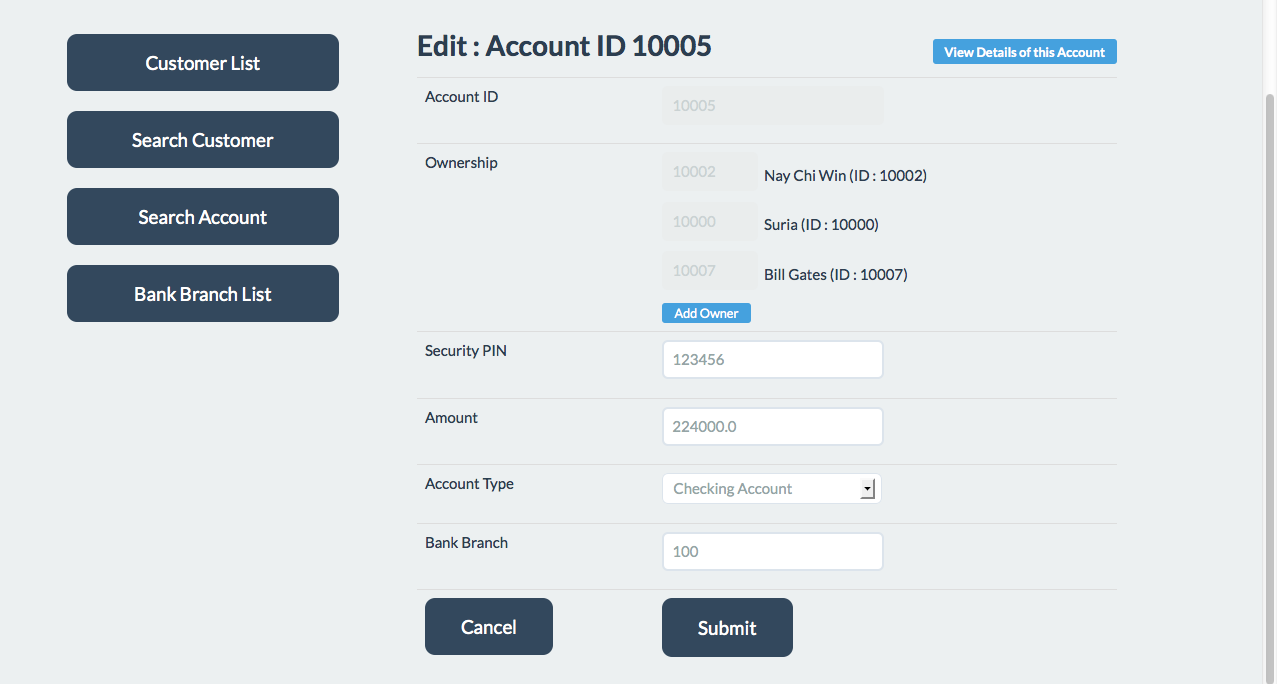
Task: Open the Customer List page
Action: pos(202,62)
